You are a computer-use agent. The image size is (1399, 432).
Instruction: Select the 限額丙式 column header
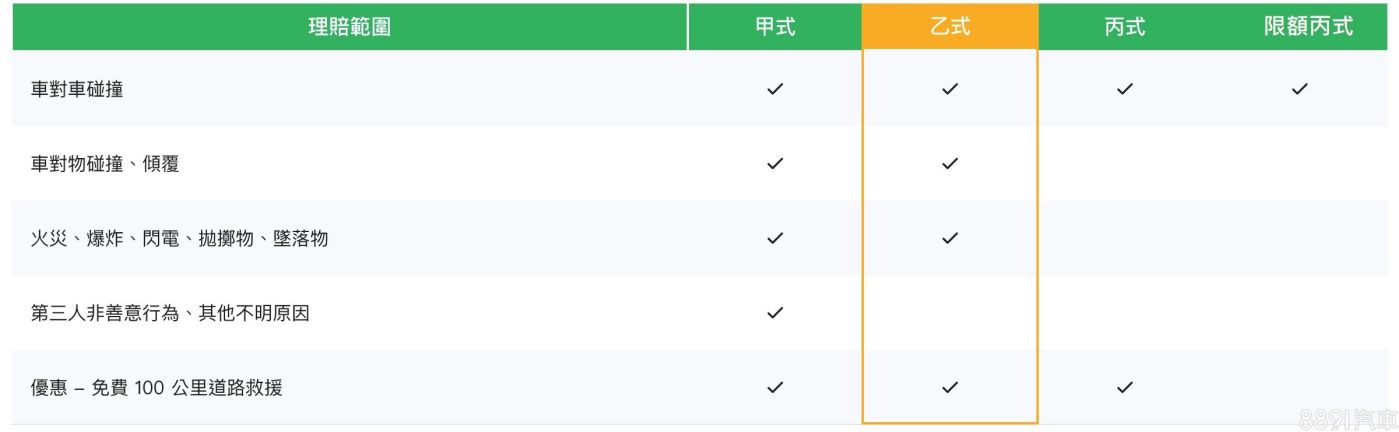coord(1308,27)
